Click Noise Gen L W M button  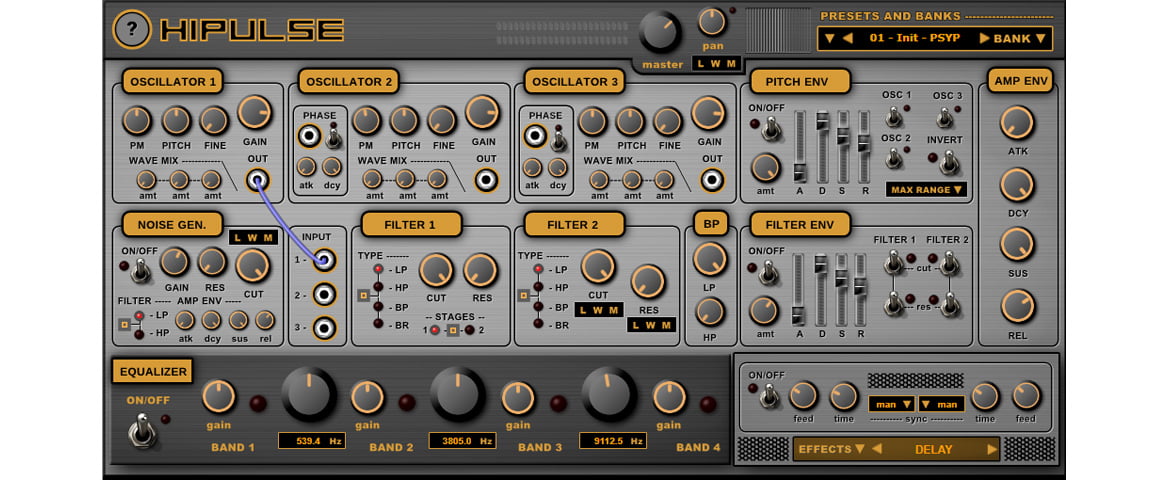[253, 237]
